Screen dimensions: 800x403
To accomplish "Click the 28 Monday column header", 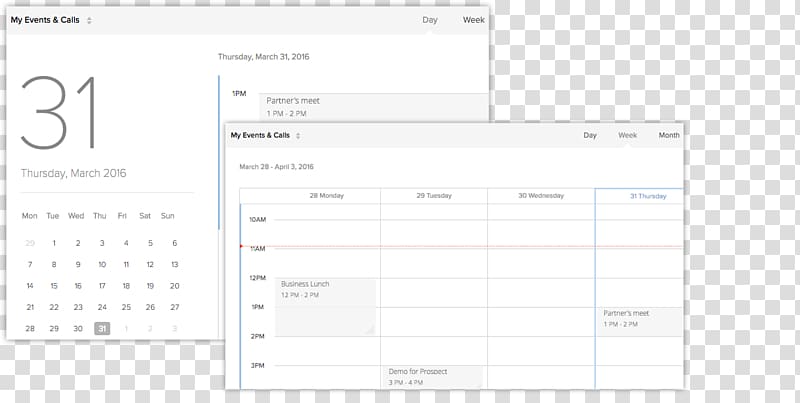I will [326, 196].
